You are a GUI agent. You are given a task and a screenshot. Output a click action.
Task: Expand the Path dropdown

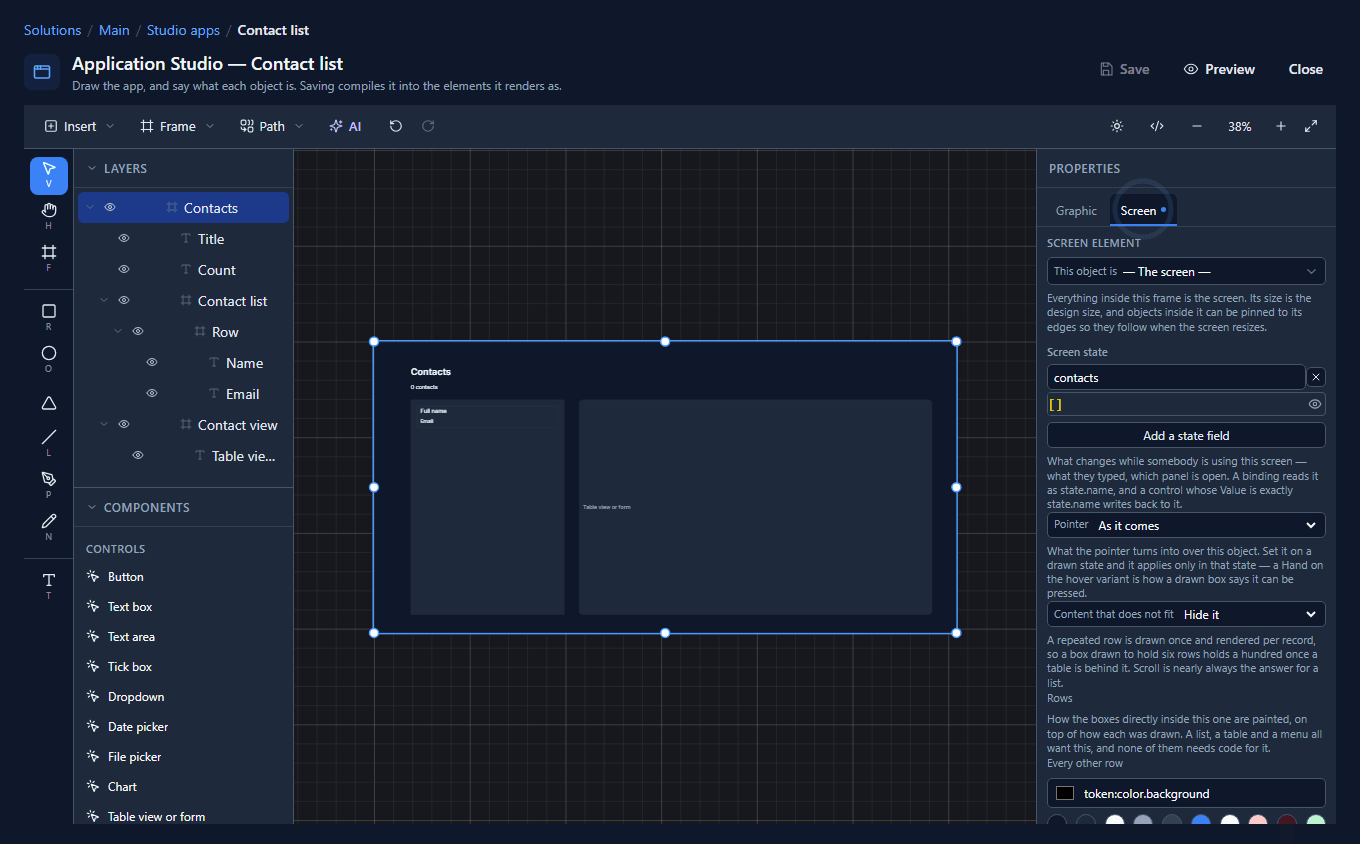tap(272, 126)
